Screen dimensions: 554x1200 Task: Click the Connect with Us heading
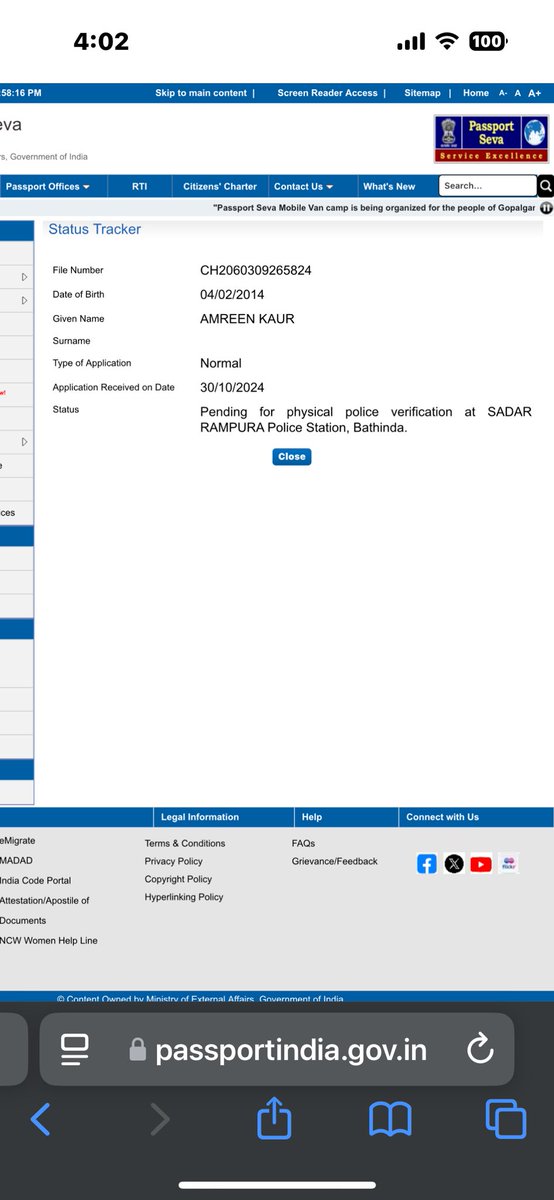pos(442,817)
